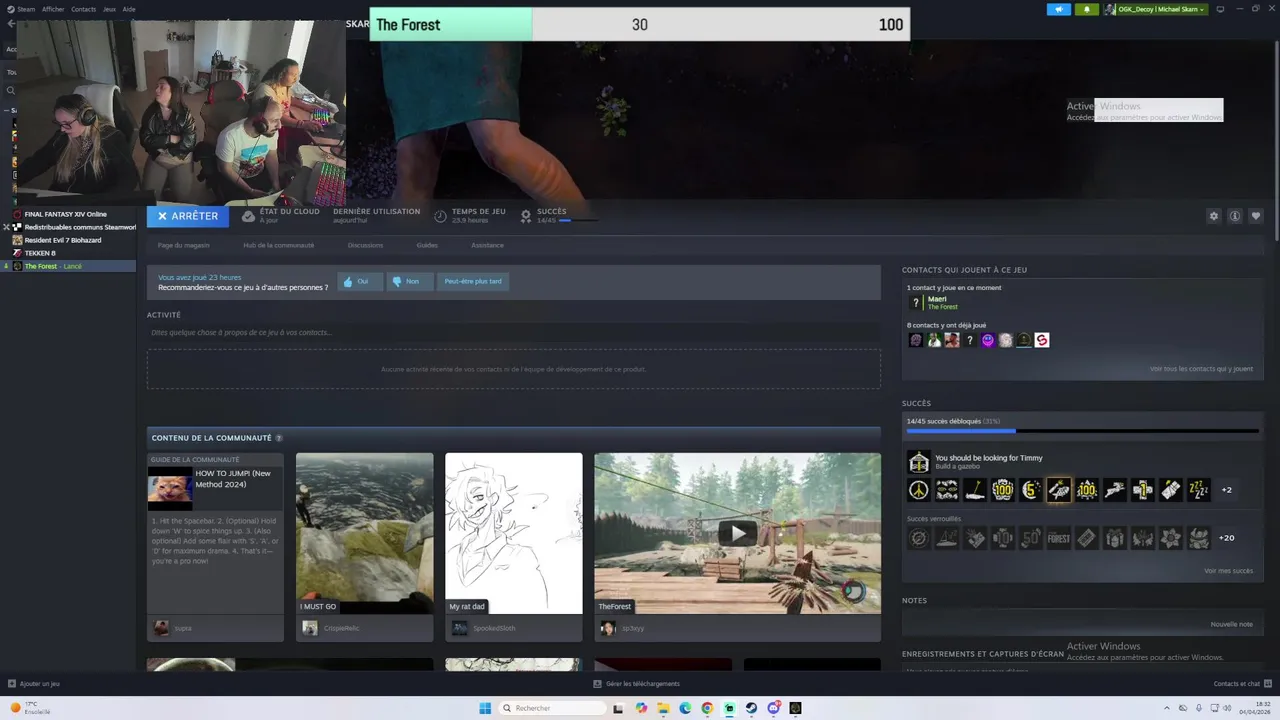Viewport: 1280px width, 720px height.
Task: Open the locked flower achievement icon
Action: coord(1170,538)
